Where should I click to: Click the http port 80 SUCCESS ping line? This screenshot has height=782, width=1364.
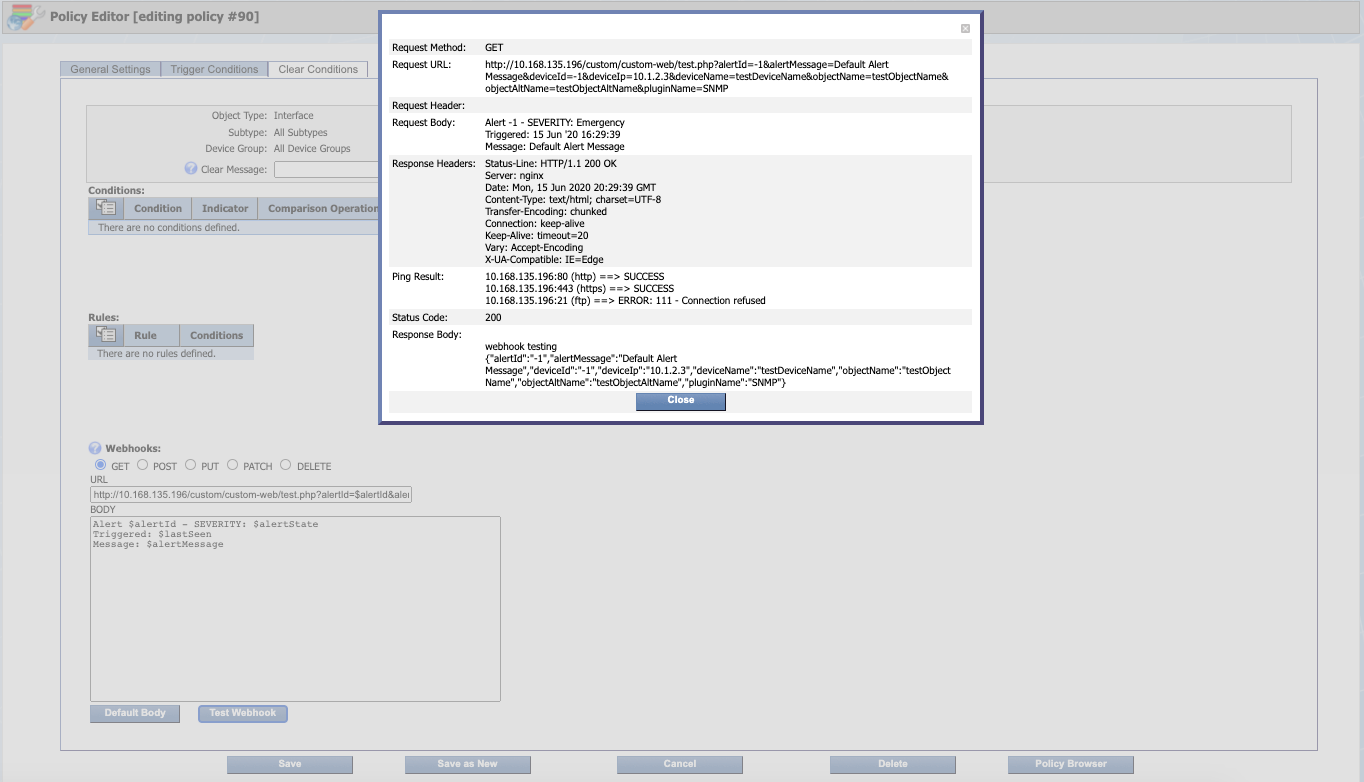coord(574,276)
